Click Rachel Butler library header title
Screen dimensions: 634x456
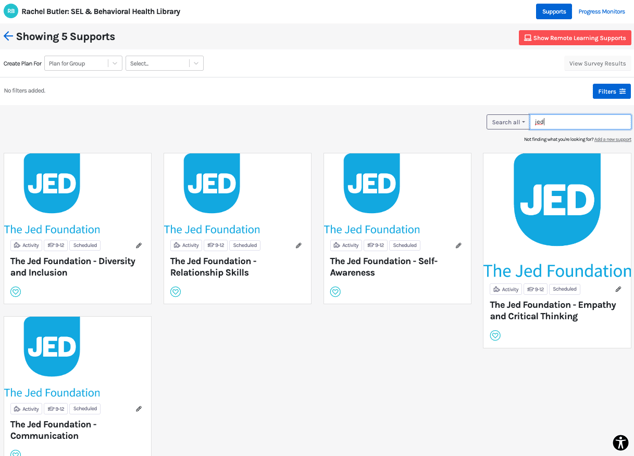tap(101, 11)
